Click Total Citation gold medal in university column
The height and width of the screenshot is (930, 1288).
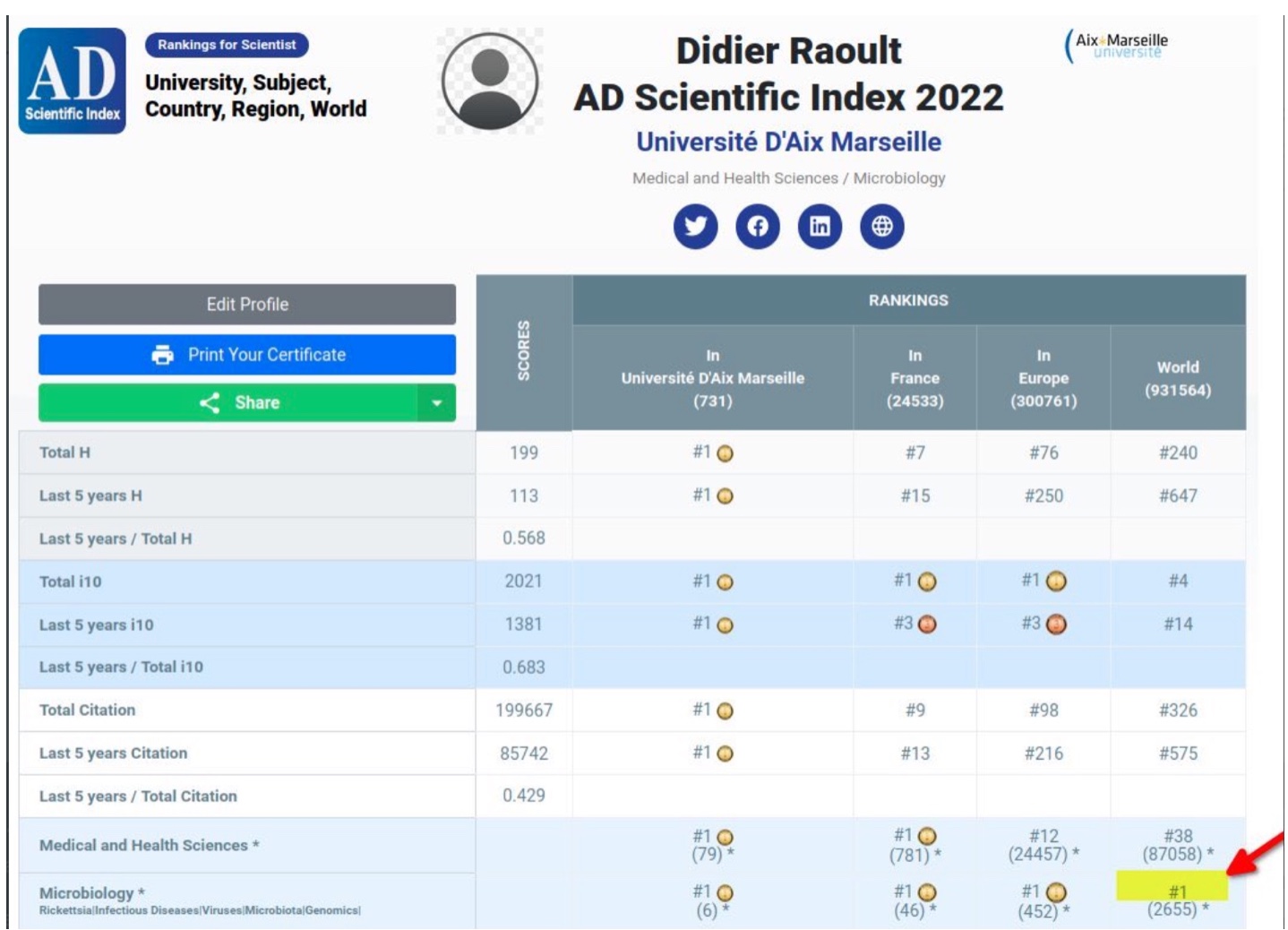726,711
